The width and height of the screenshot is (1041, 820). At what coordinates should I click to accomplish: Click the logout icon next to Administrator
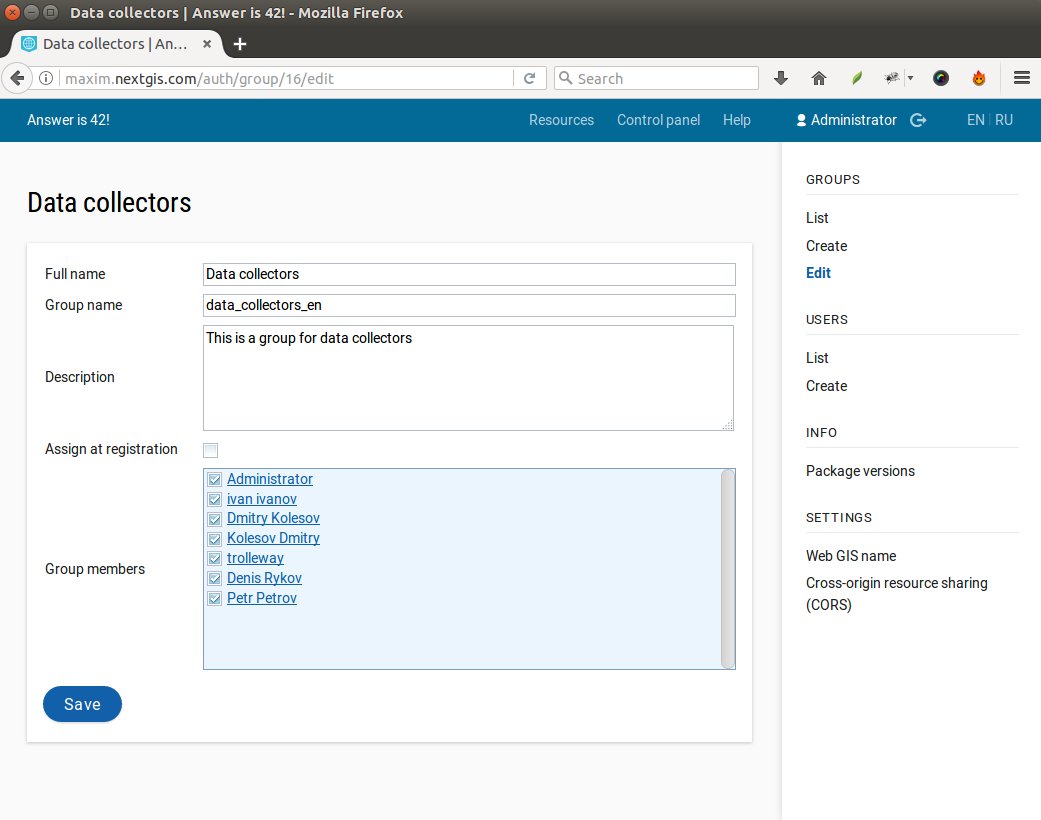tap(919, 120)
